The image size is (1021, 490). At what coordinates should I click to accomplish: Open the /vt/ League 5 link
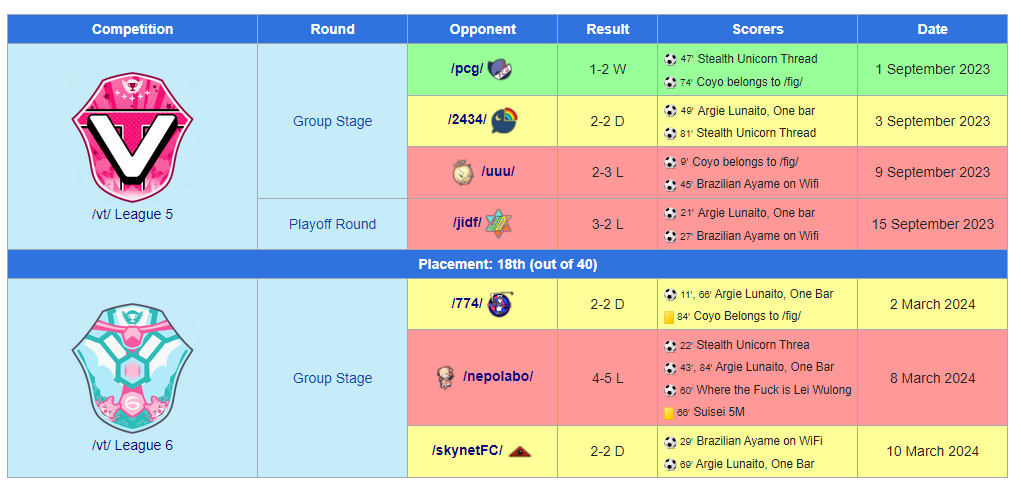132,214
